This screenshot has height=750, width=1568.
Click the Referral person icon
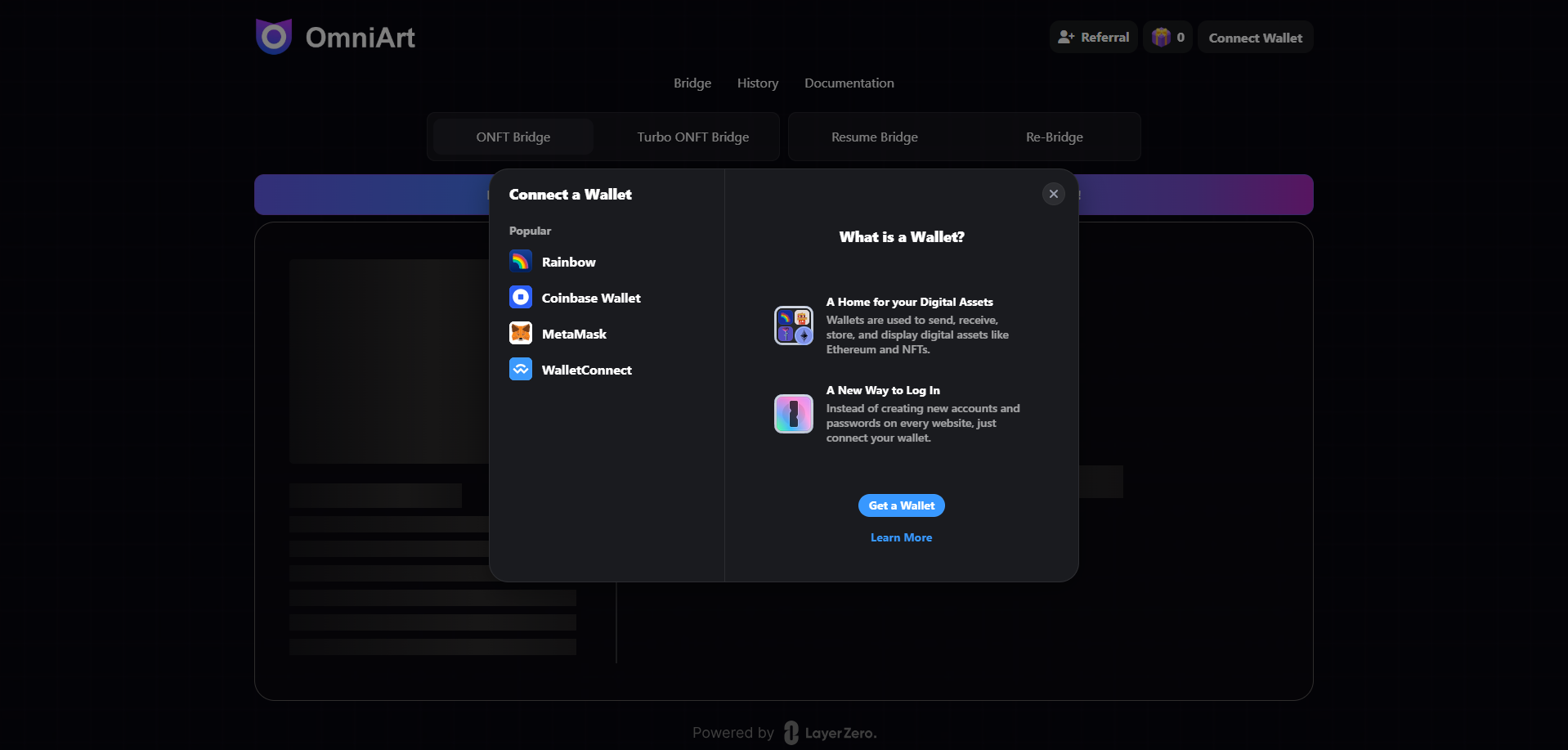[1066, 37]
